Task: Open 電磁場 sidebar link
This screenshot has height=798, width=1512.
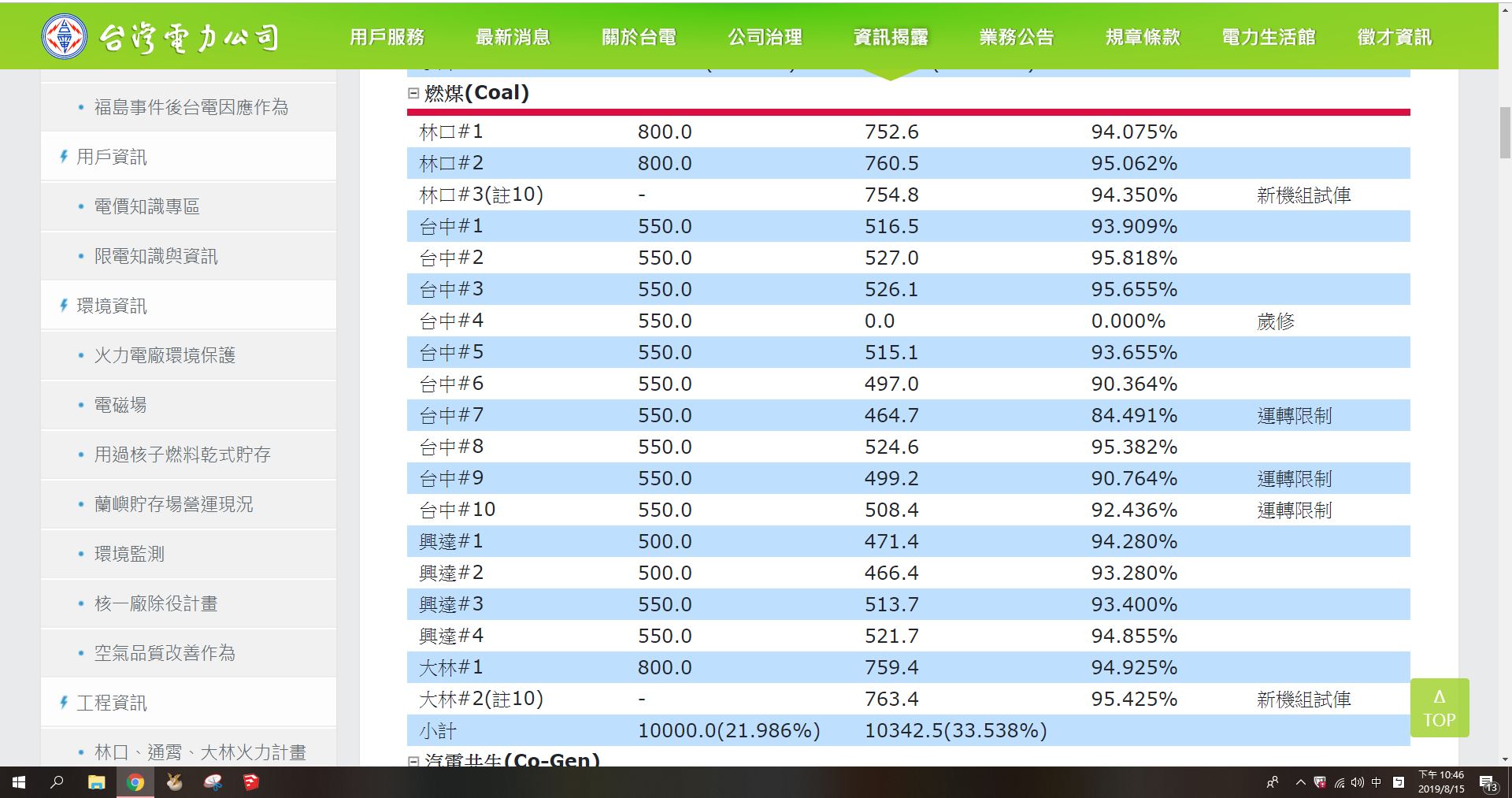Action: tap(120, 405)
